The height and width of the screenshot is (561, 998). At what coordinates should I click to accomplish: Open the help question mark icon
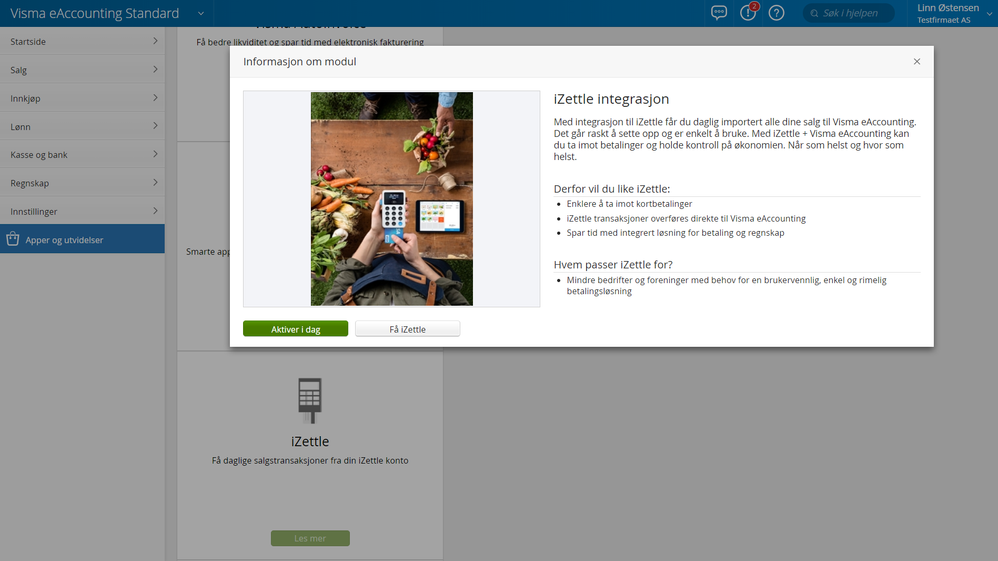(777, 13)
